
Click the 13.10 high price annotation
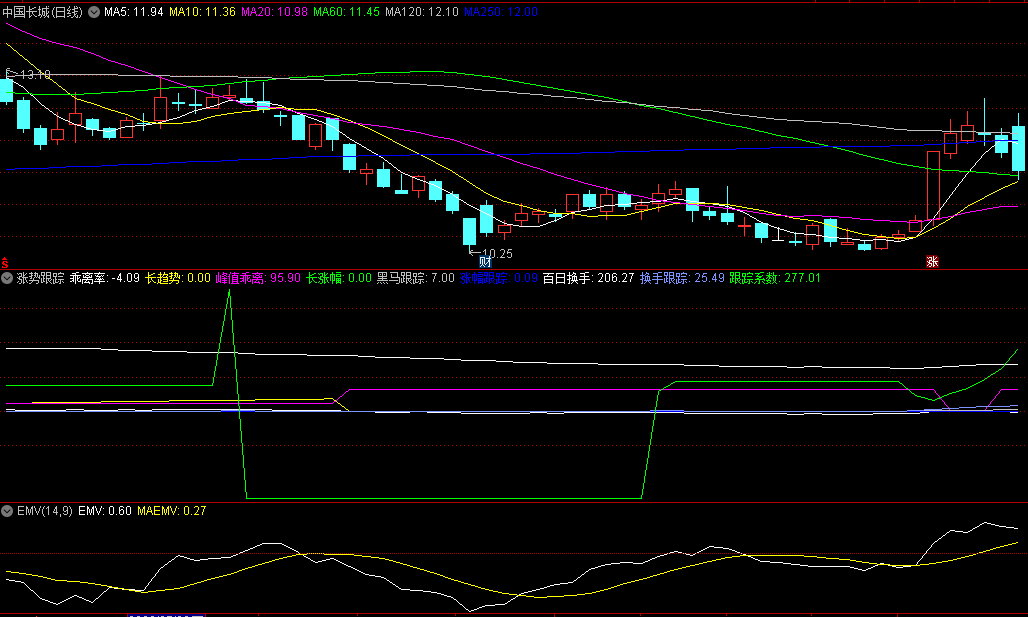click(x=35, y=75)
